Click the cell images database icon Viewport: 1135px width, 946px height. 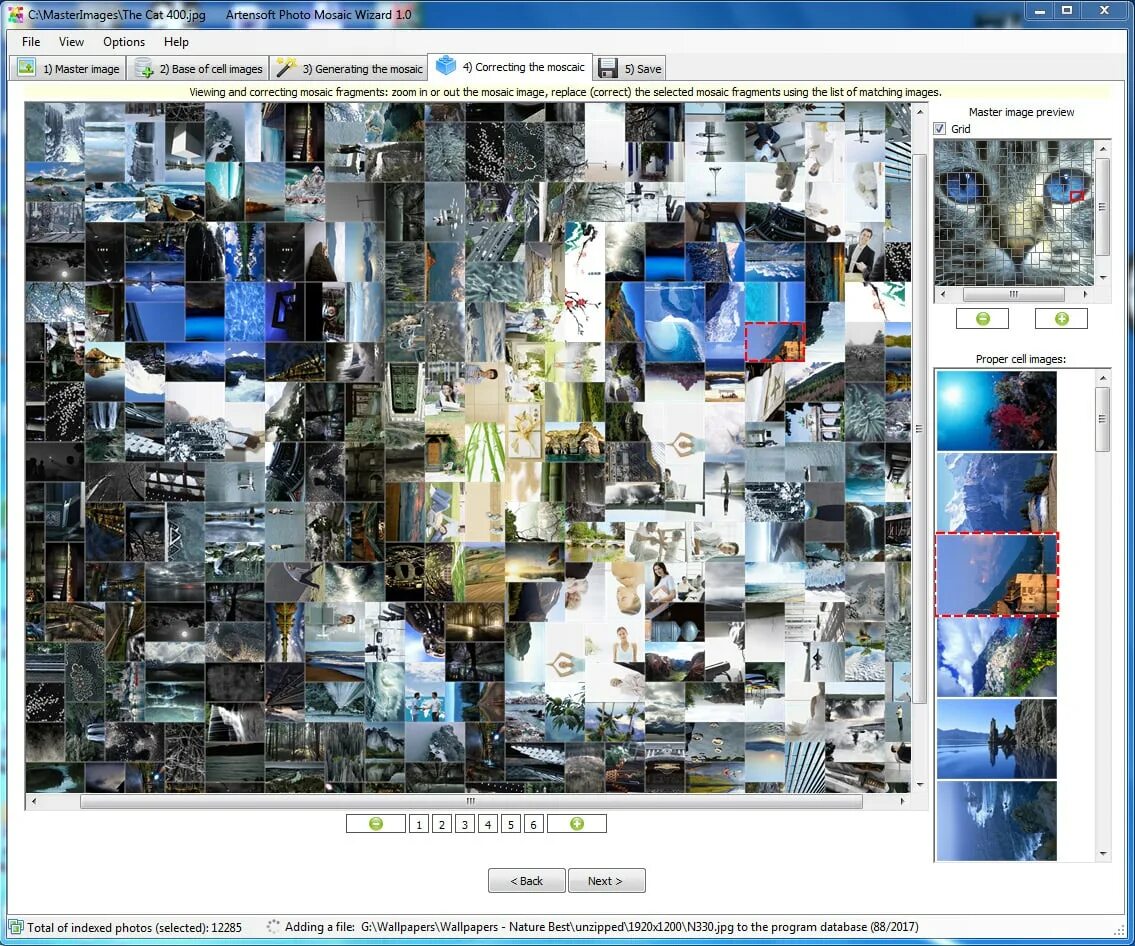(x=144, y=69)
